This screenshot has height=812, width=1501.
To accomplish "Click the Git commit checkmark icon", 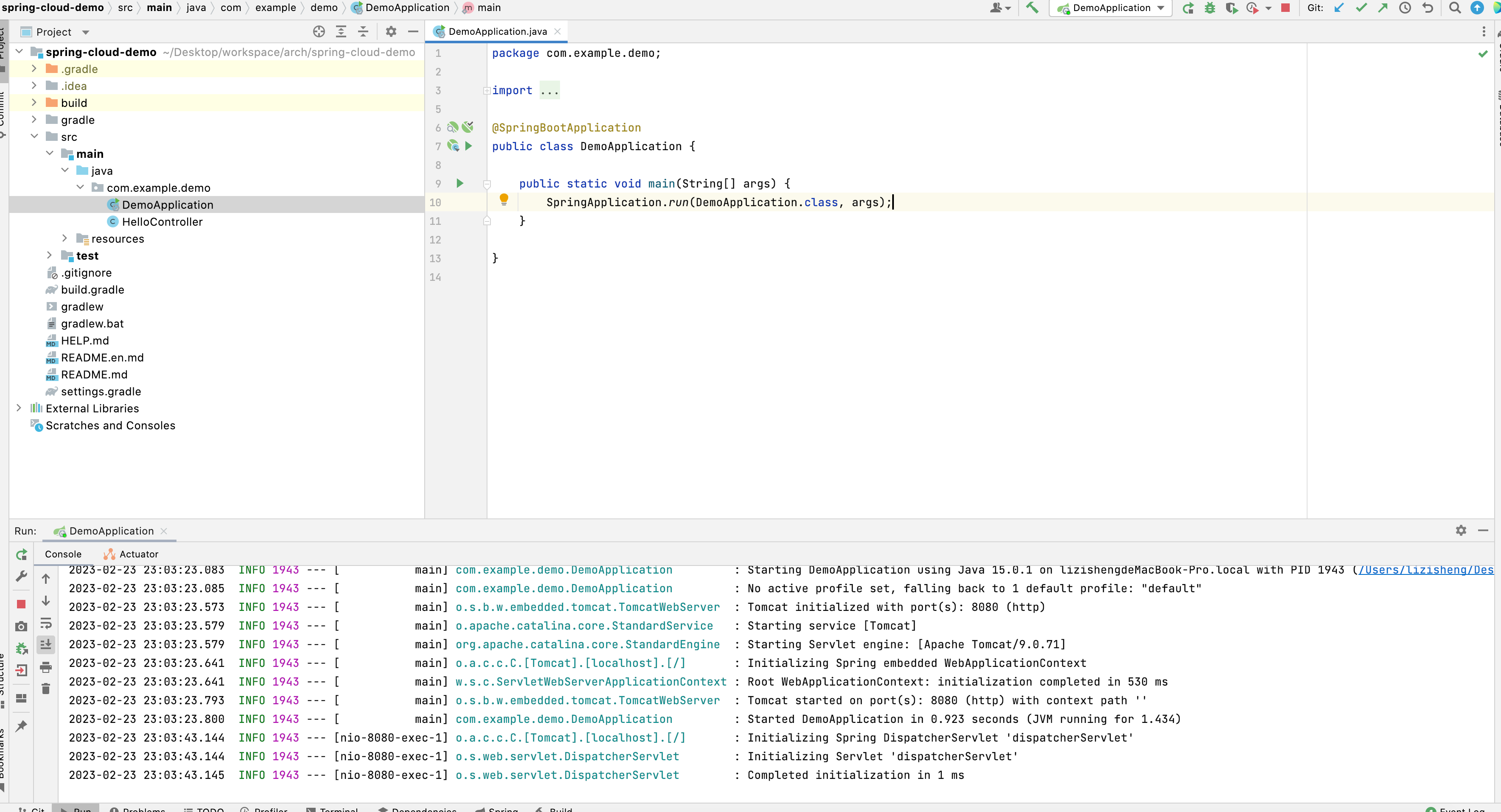I will [1361, 8].
